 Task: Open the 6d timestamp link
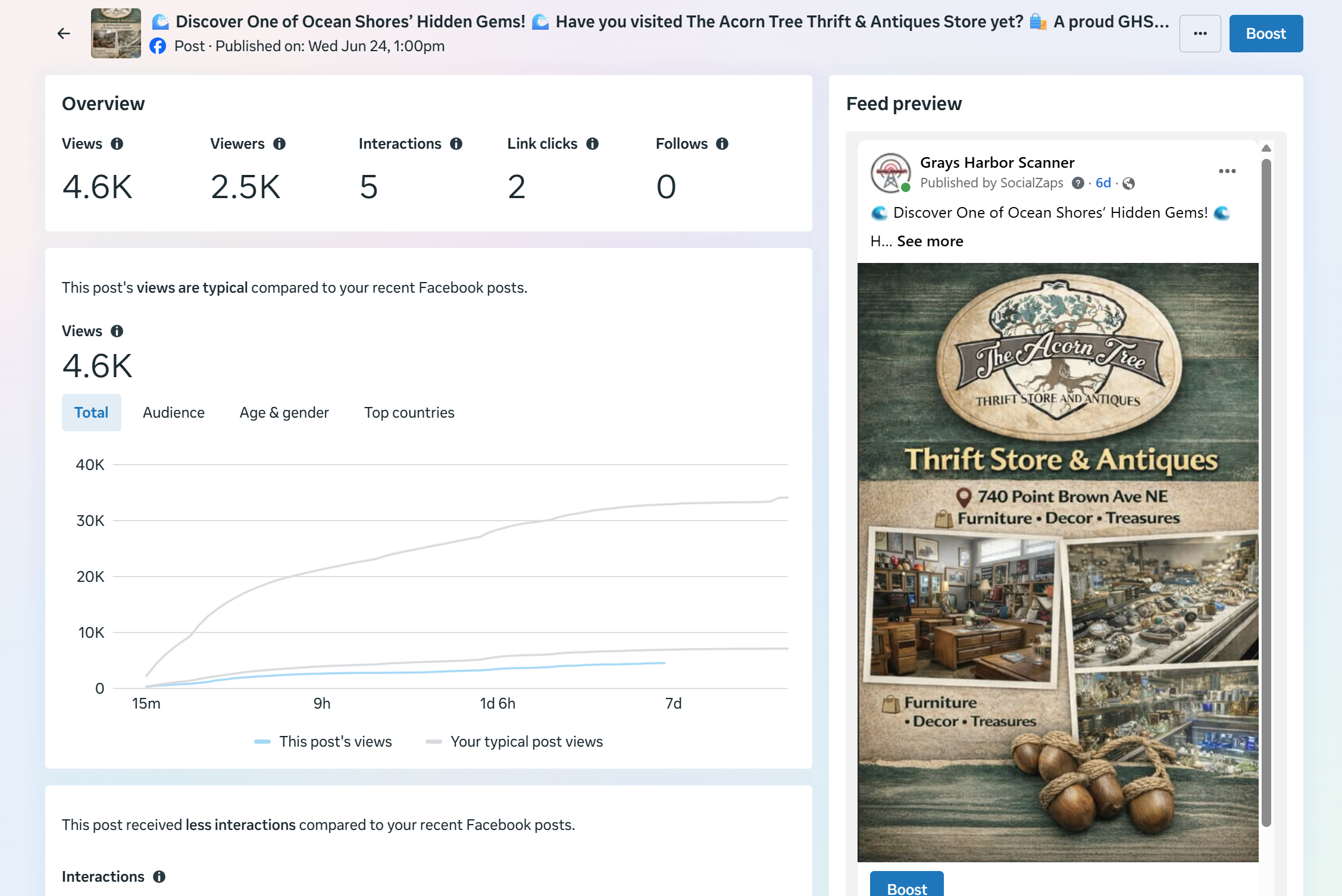click(x=1103, y=183)
